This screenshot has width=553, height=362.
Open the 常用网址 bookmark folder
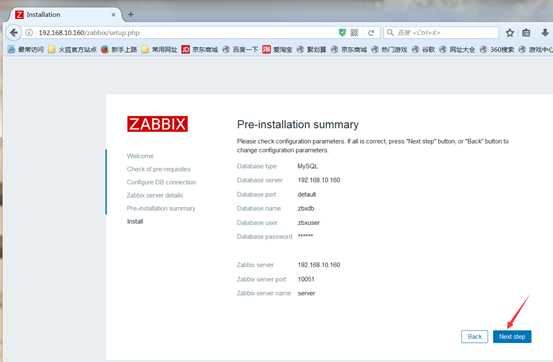click(159, 50)
